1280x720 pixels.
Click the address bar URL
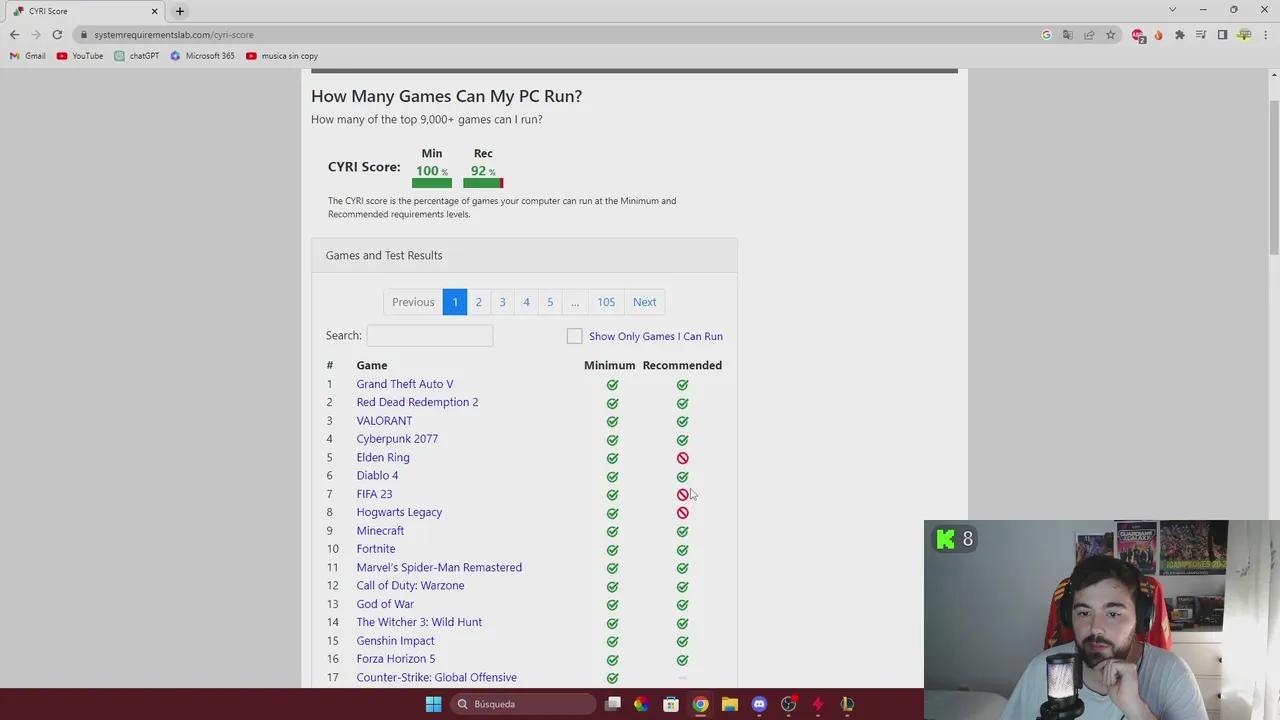click(174, 35)
